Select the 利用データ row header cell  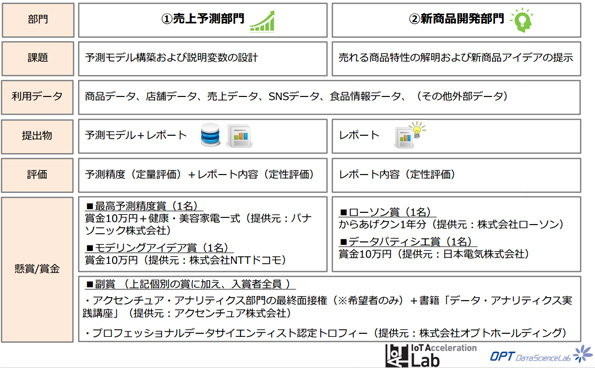37,97
